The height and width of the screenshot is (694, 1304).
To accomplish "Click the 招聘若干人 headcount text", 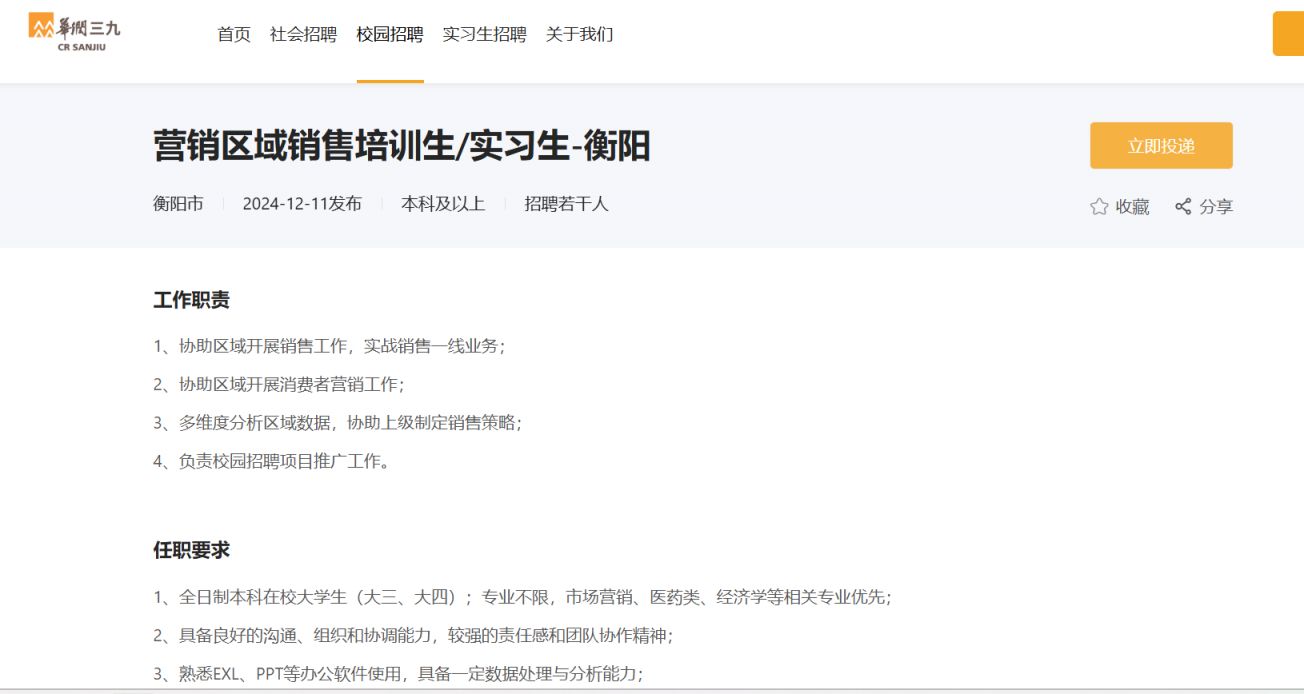I will [x=566, y=204].
